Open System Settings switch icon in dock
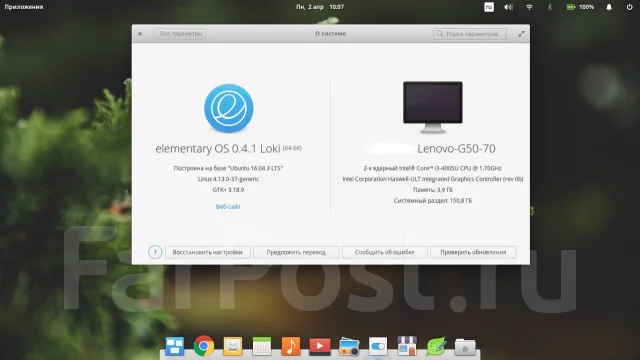 click(x=378, y=347)
